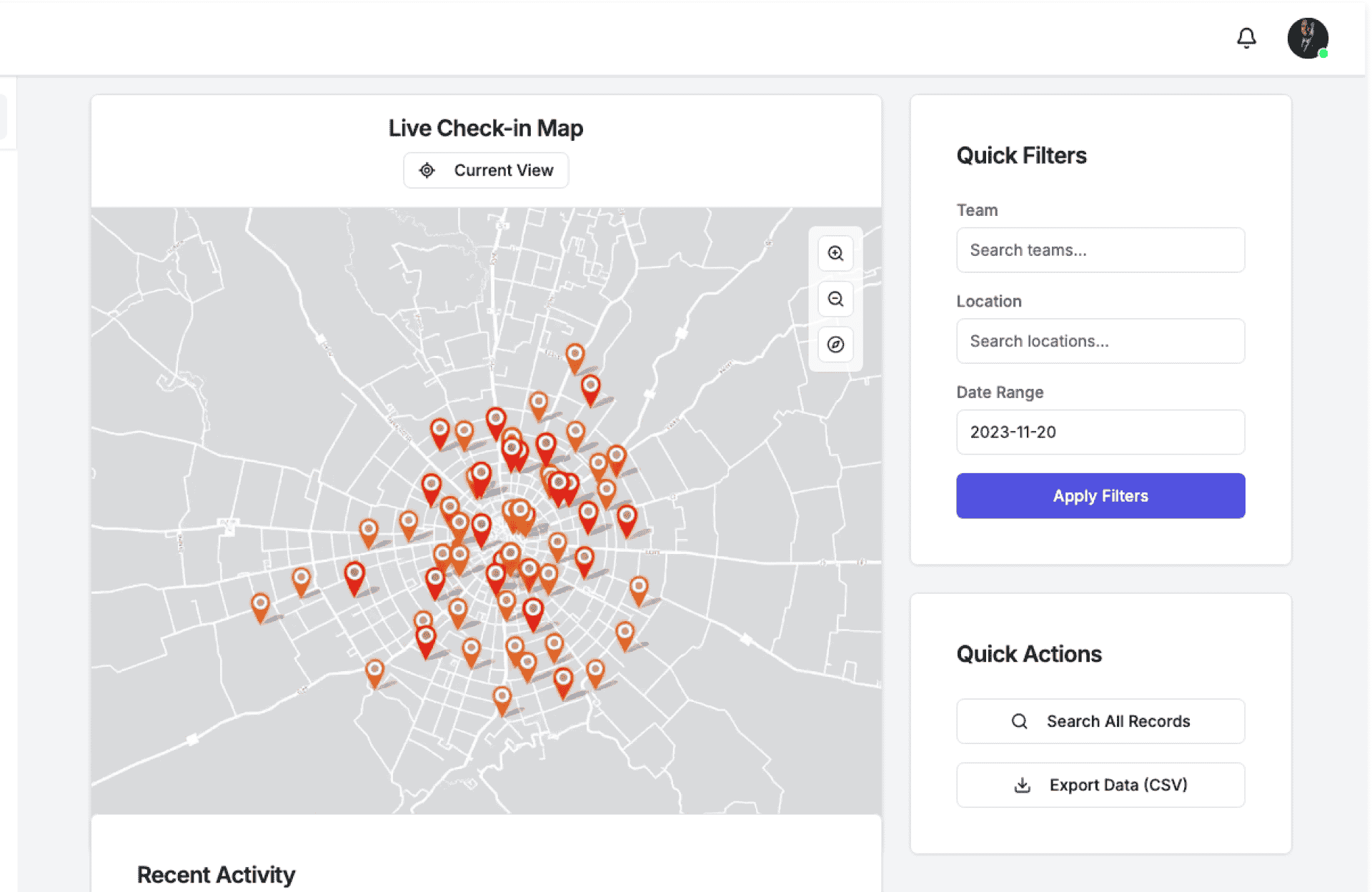Click the crosshair icon in Current View
The width and height of the screenshot is (1372, 892).
tap(427, 170)
